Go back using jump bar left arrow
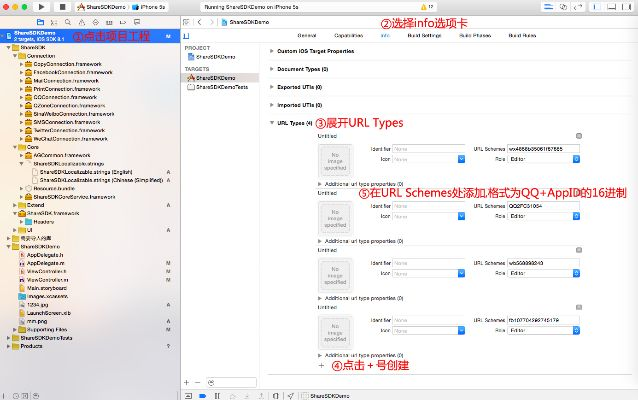Screen dimensions: 638x400 pos(199,21)
